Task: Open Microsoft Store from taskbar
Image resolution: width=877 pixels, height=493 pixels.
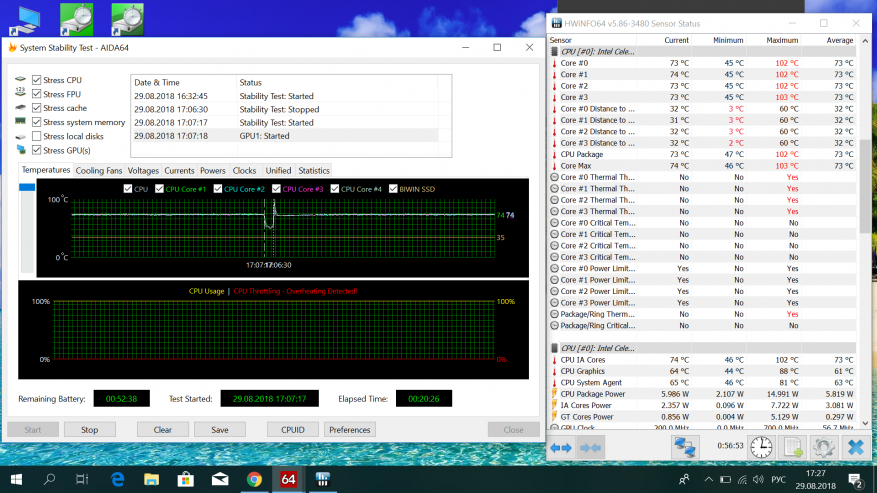Action: click(x=185, y=480)
